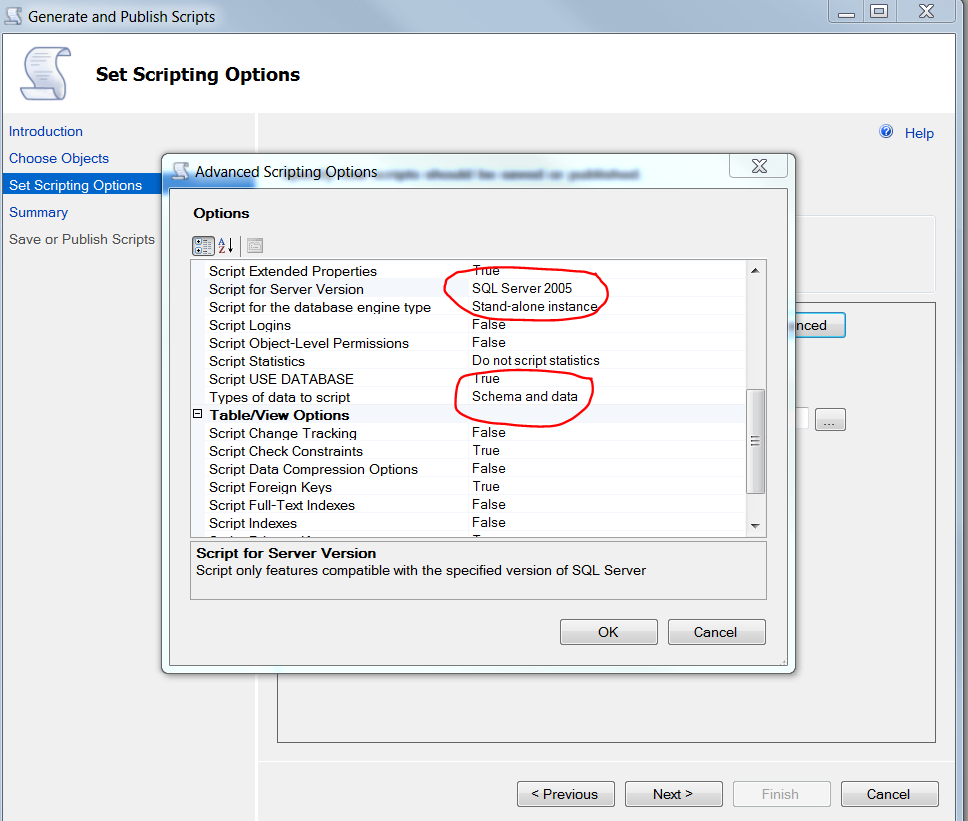Open the Introduction wizard page
The height and width of the screenshot is (821, 968).
46,131
